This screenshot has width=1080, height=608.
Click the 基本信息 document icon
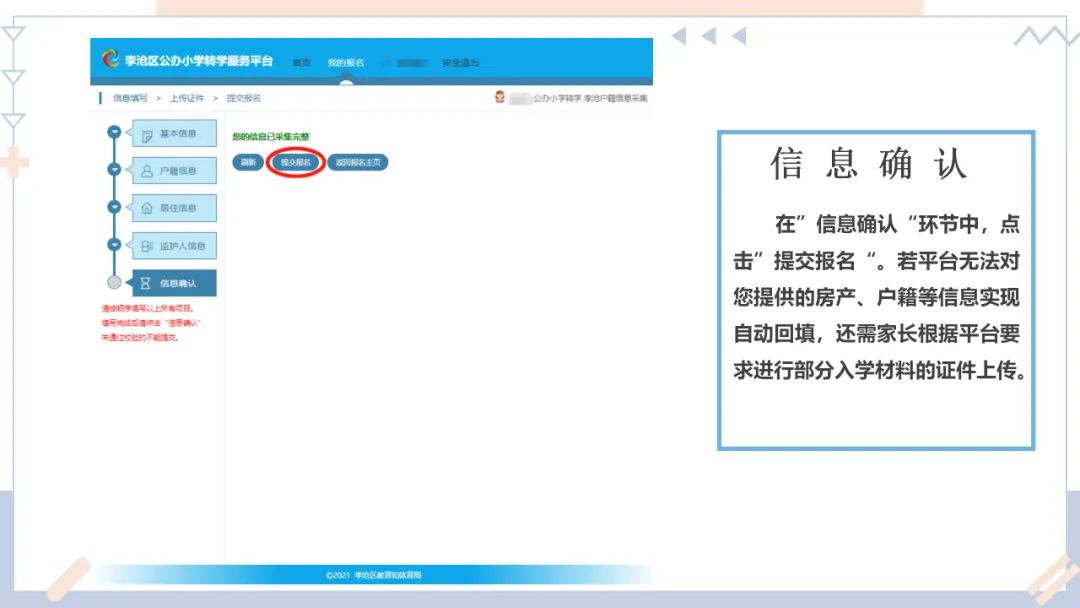pos(146,133)
